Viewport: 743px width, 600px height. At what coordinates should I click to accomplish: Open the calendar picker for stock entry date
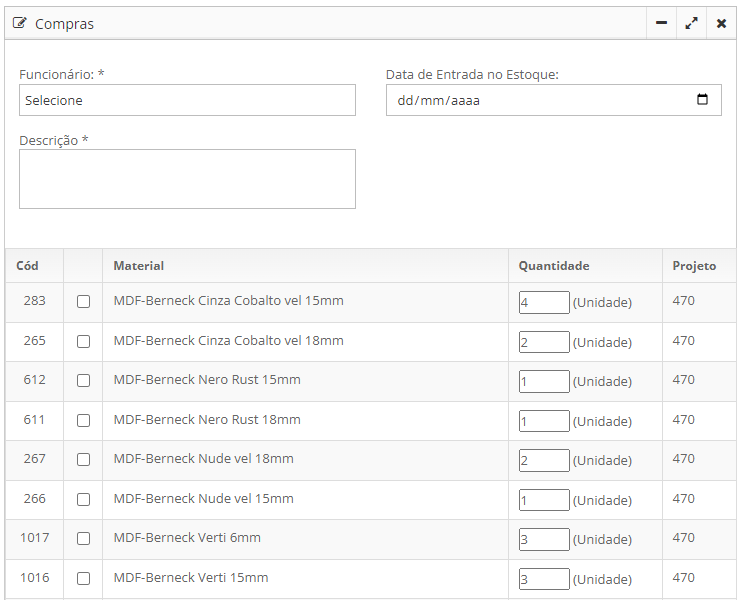[x=702, y=100]
